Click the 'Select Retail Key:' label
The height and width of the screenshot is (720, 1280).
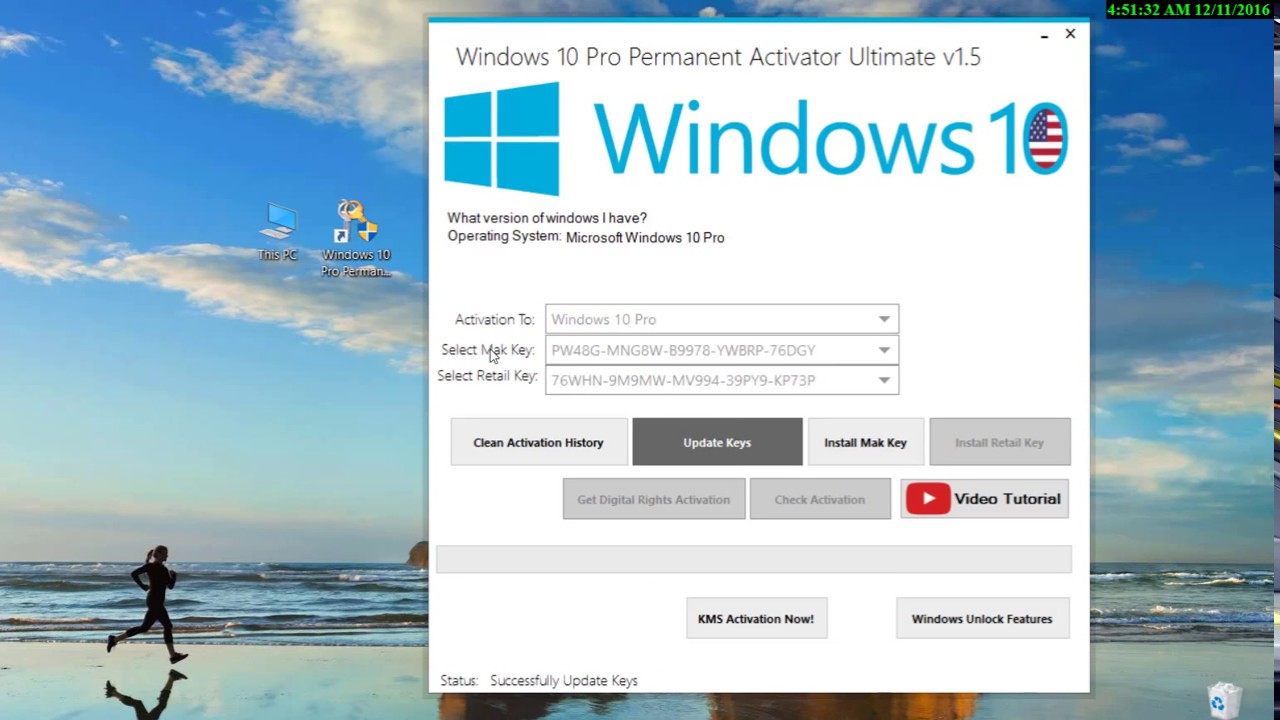click(487, 376)
